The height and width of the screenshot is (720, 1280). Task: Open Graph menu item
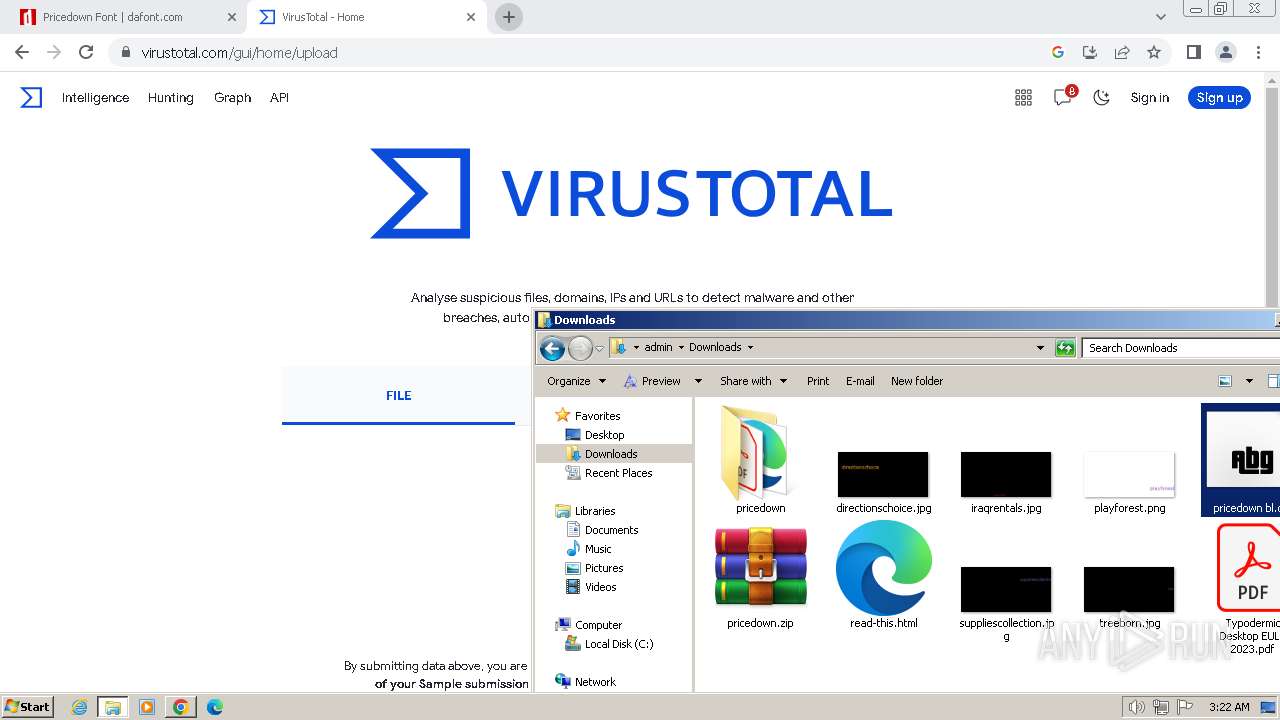[232, 97]
